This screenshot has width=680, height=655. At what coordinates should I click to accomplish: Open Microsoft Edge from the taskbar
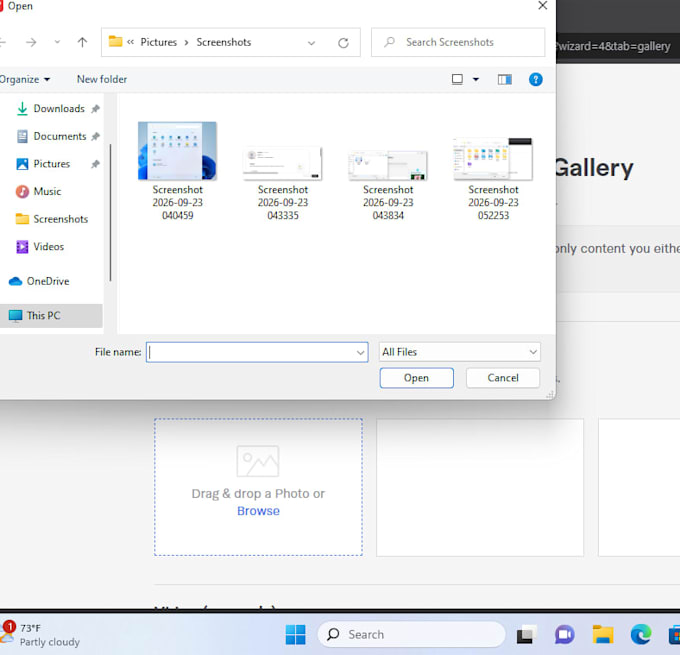pyautogui.click(x=641, y=635)
